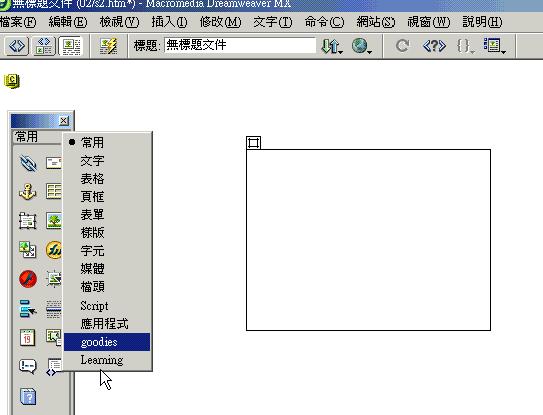Open the 修改(M) menu

tap(220, 22)
